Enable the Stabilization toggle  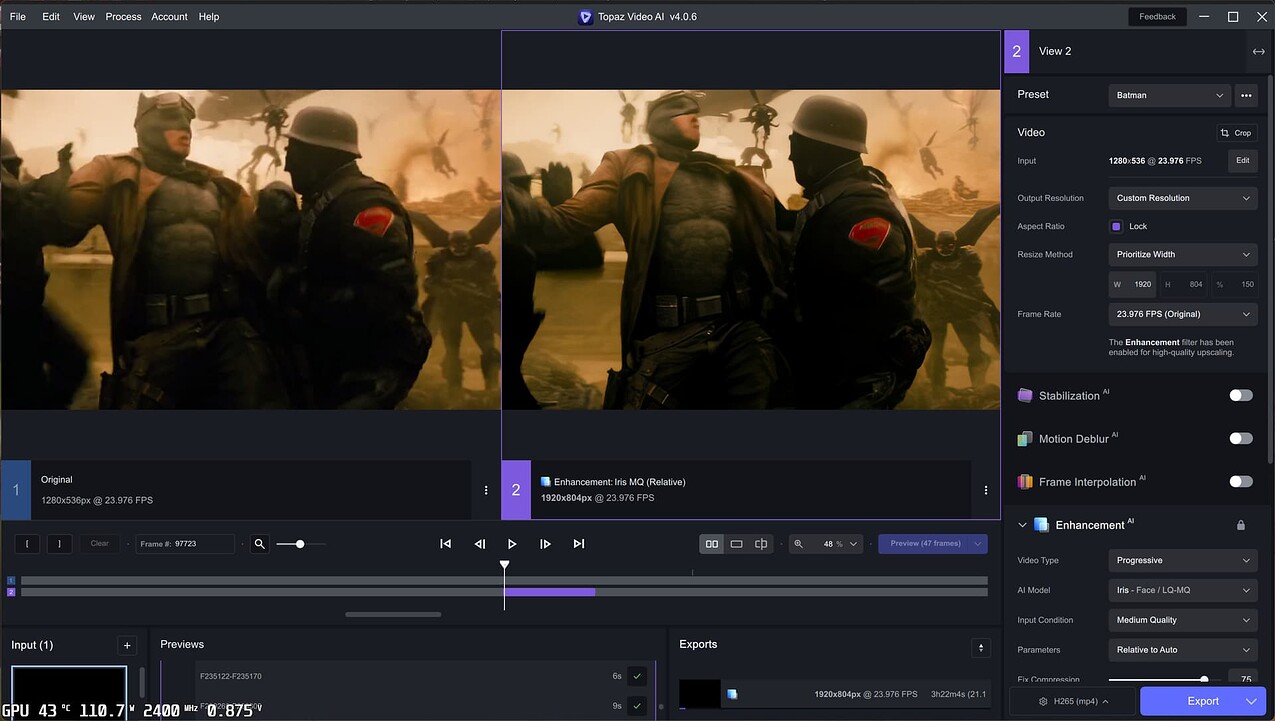tap(1240, 395)
